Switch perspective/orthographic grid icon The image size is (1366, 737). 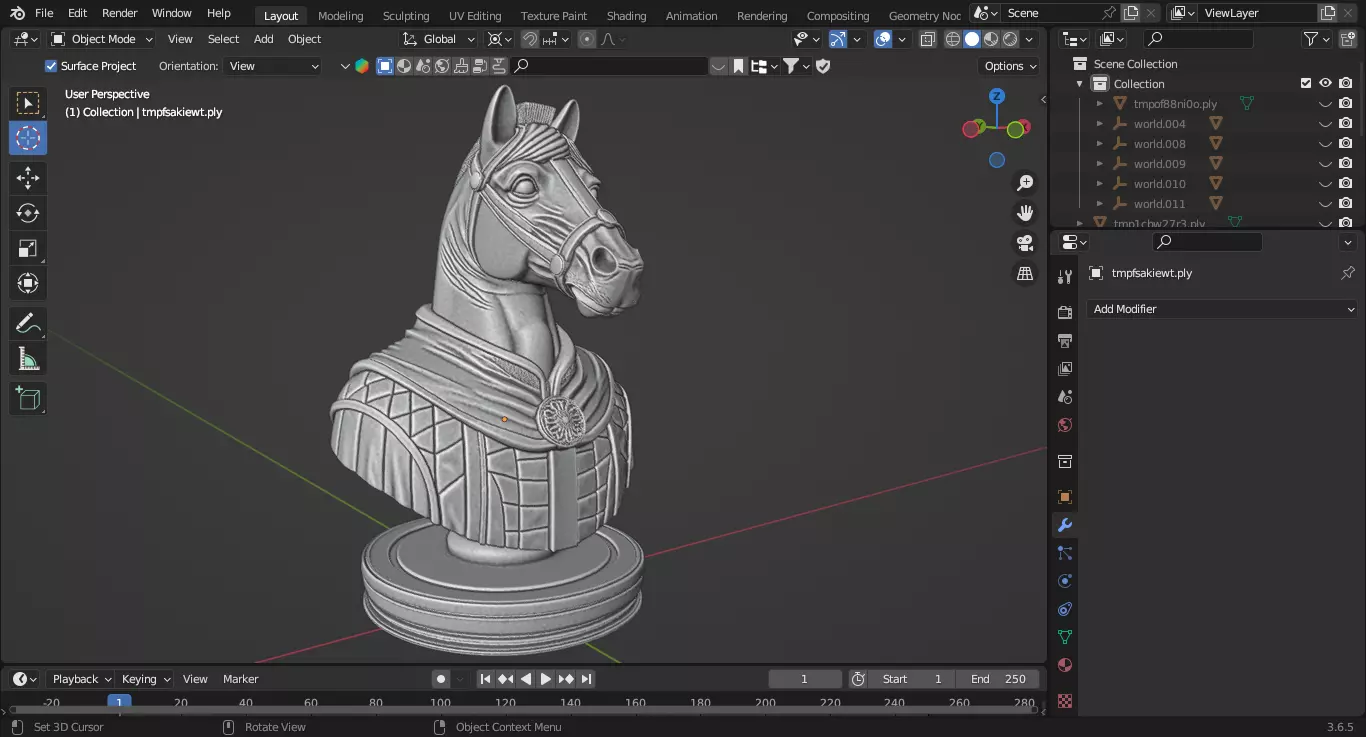click(x=1025, y=273)
